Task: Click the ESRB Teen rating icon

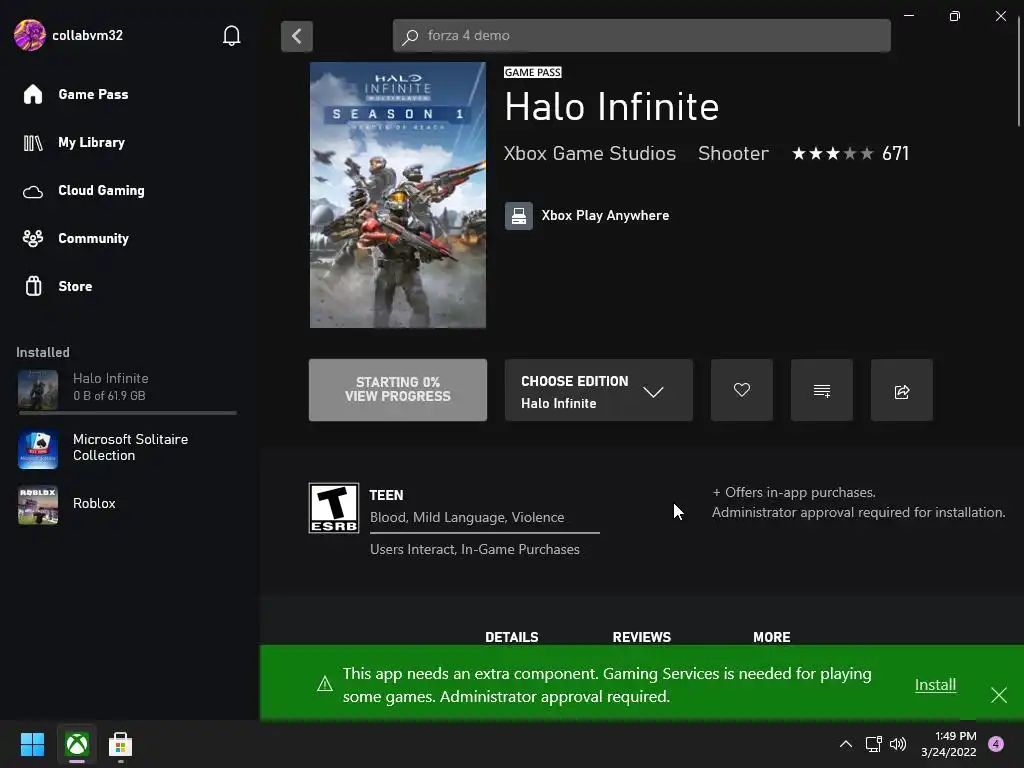Action: 334,507
